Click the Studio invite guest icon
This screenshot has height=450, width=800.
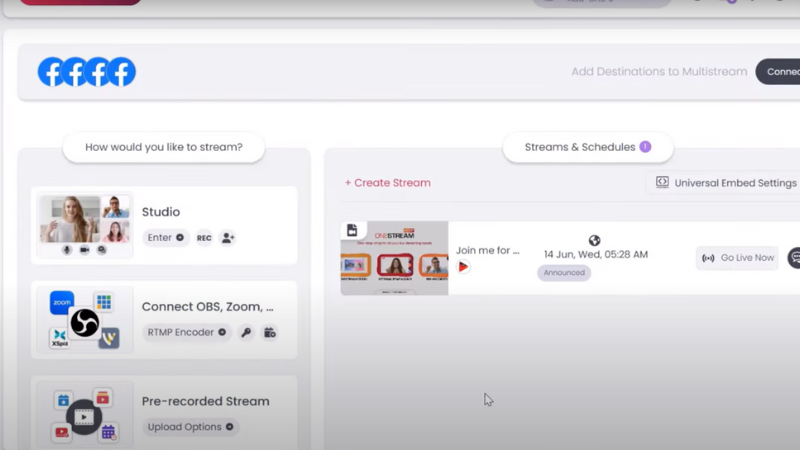(228, 238)
